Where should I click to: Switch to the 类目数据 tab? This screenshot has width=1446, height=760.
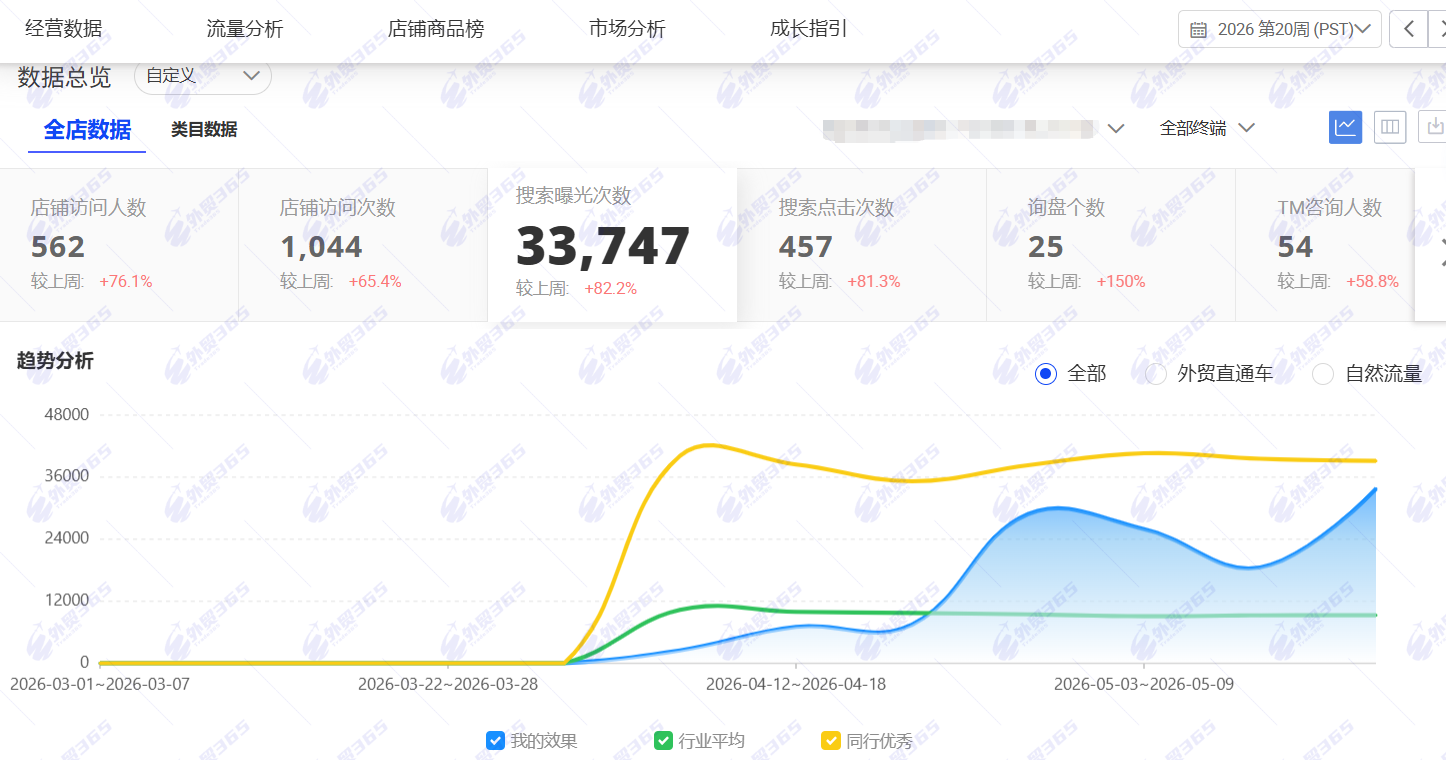(x=204, y=130)
